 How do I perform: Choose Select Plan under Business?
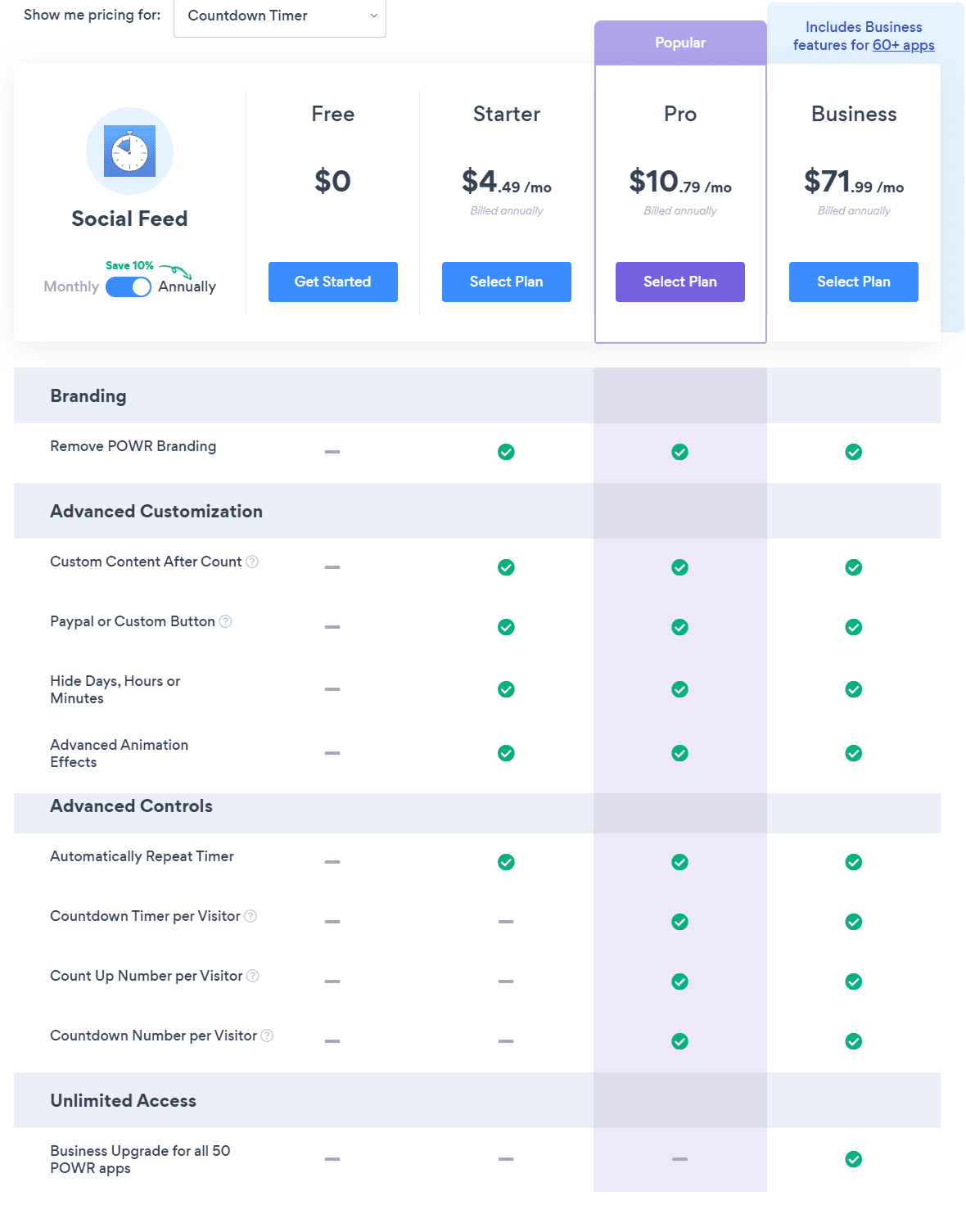click(x=854, y=282)
